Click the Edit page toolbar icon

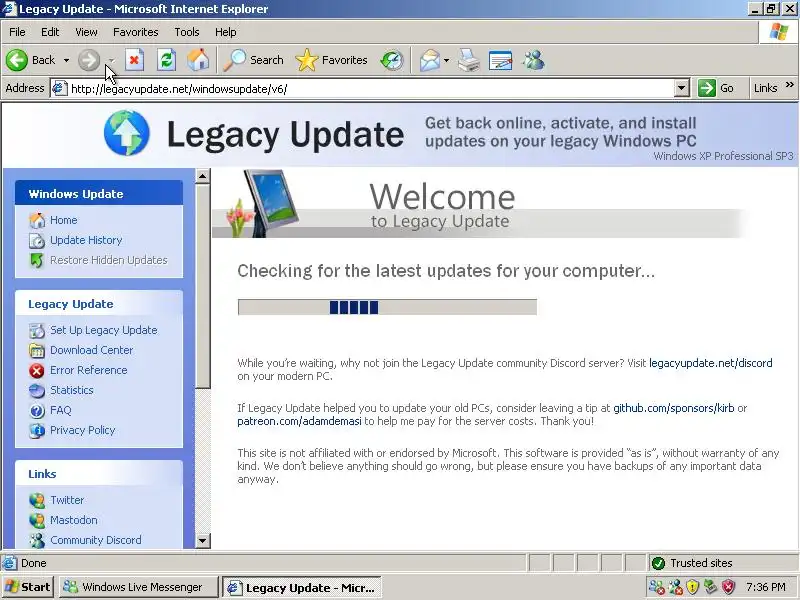coord(500,60)
